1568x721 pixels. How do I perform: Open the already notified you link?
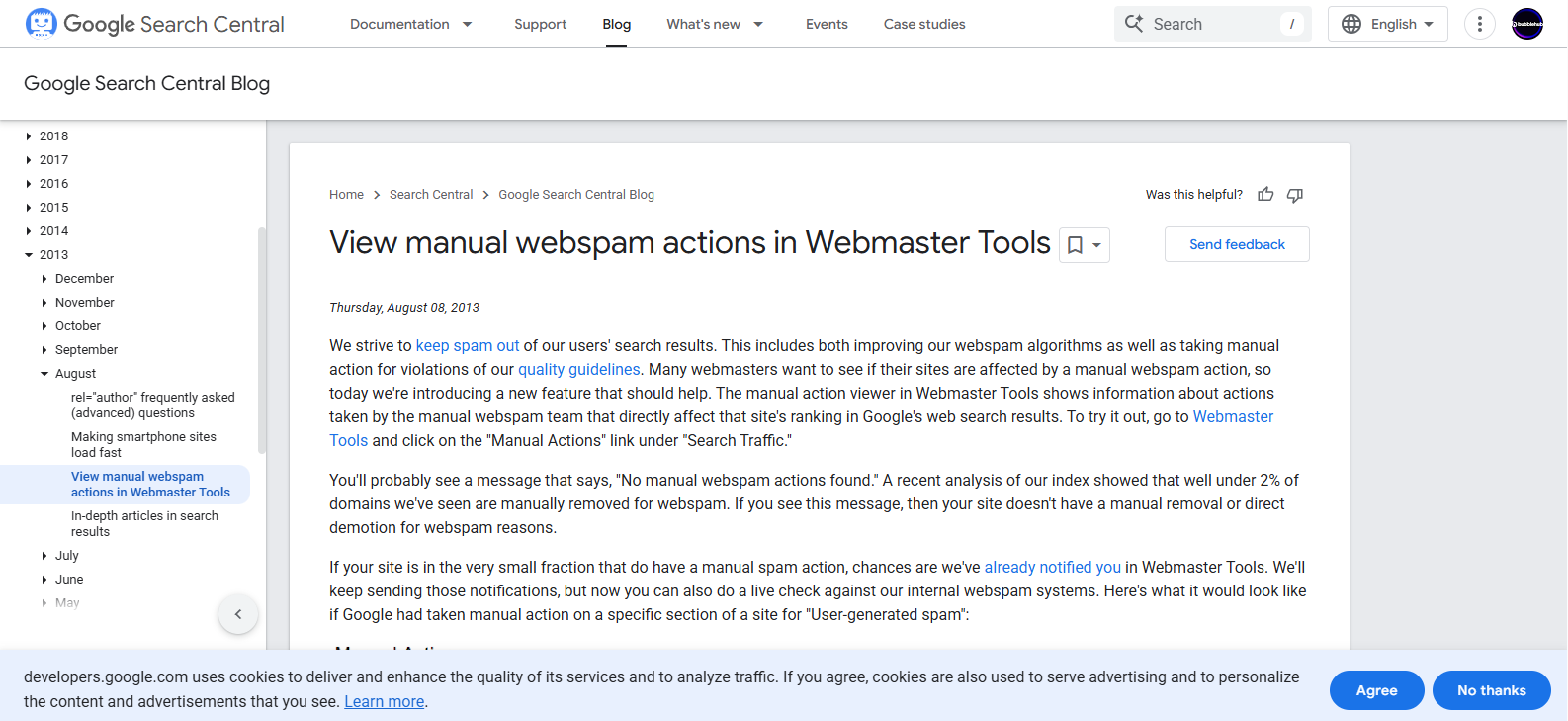1053,567
